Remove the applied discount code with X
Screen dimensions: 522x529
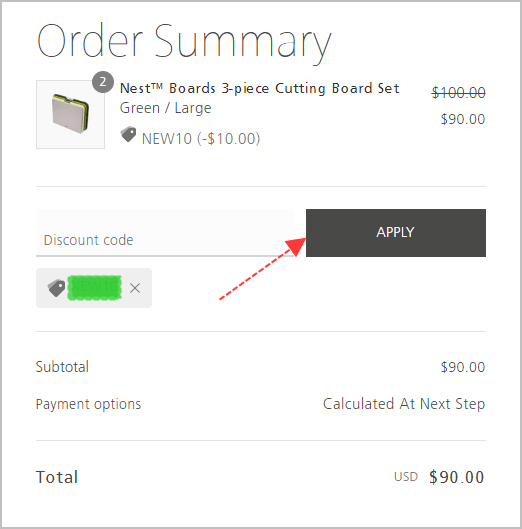point(135,288)
